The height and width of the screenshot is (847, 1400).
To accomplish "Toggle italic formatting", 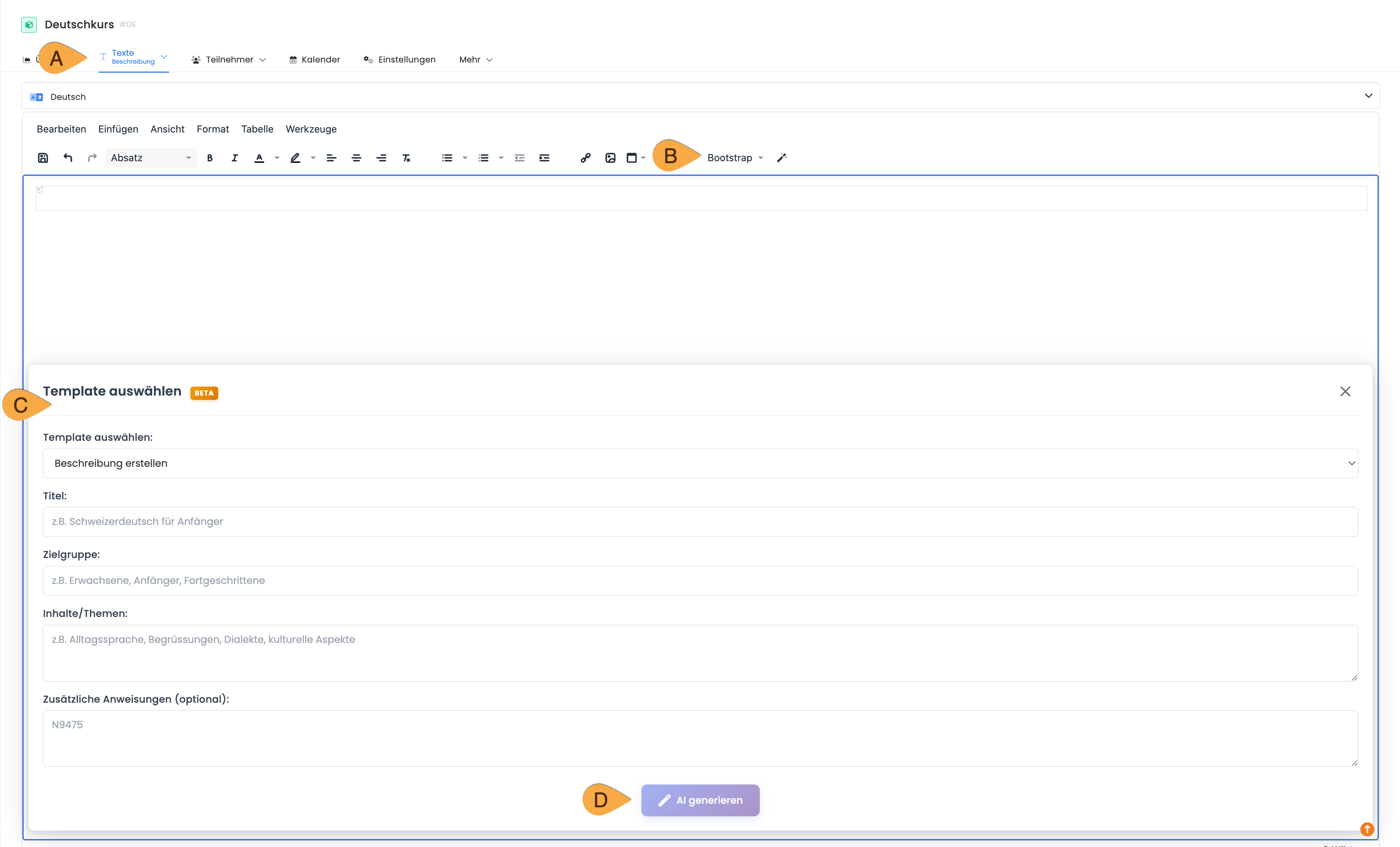I will [234, 158].
